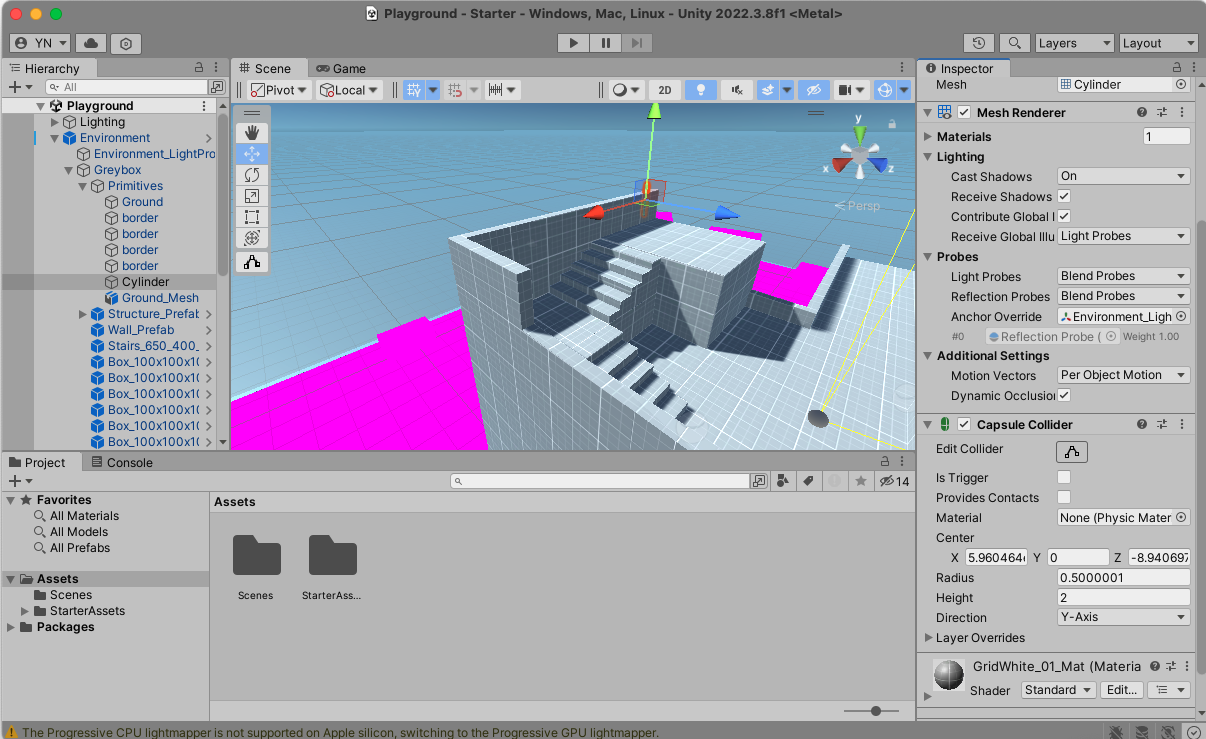Image resolution: width=1206 pixels, height=739 pixels.
Task: Click the Radius input field
Action: pyautogui.click(x=1123, y=578)
